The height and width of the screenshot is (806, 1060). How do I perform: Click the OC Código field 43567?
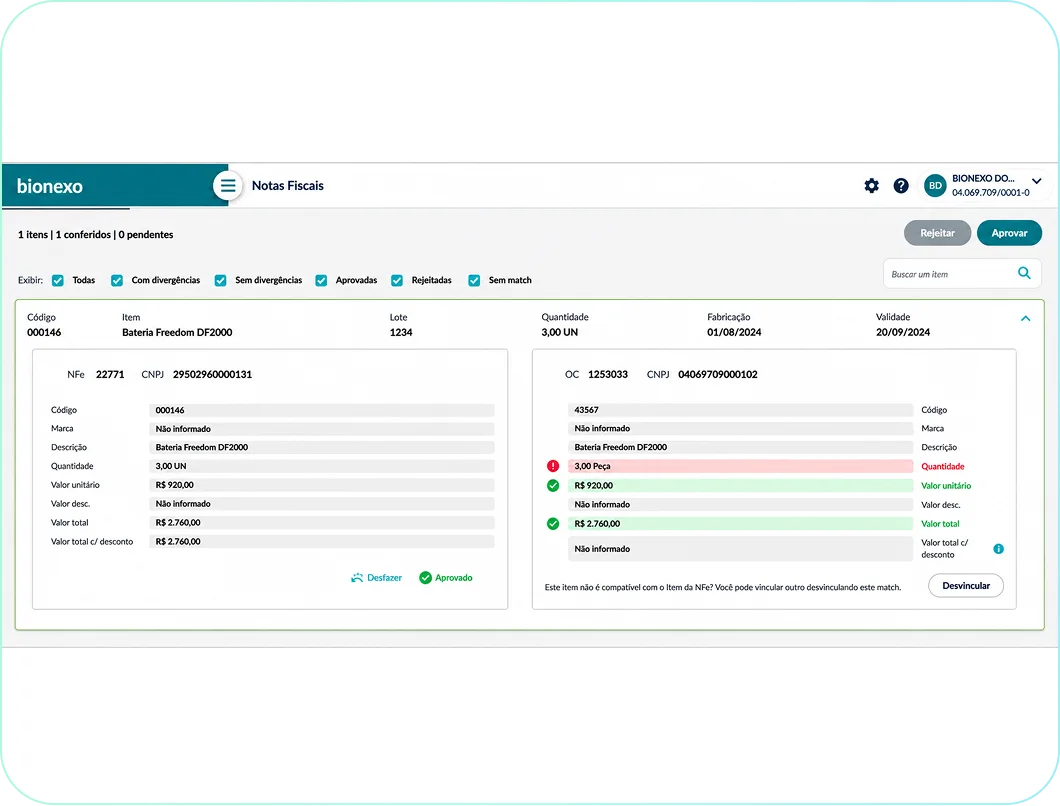pos(740,410)
